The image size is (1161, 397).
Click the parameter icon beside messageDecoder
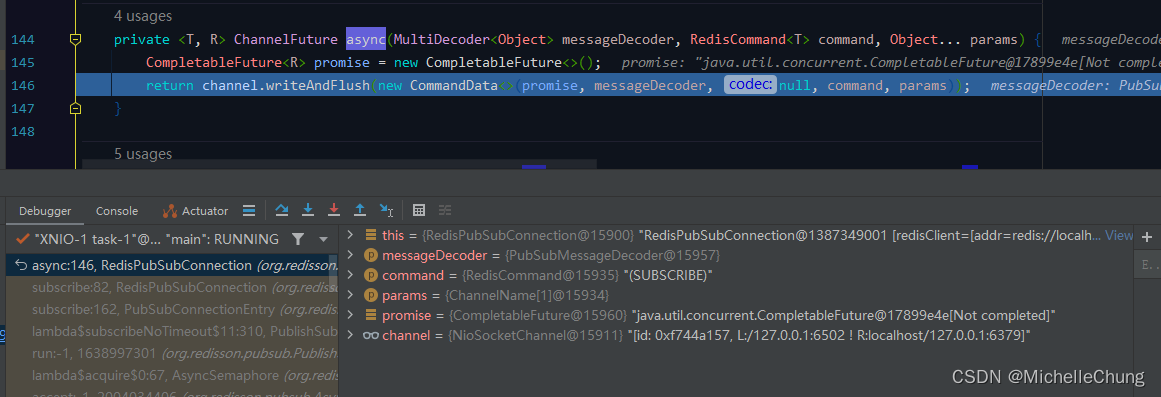pyautogui.click(x=370, y=256)
